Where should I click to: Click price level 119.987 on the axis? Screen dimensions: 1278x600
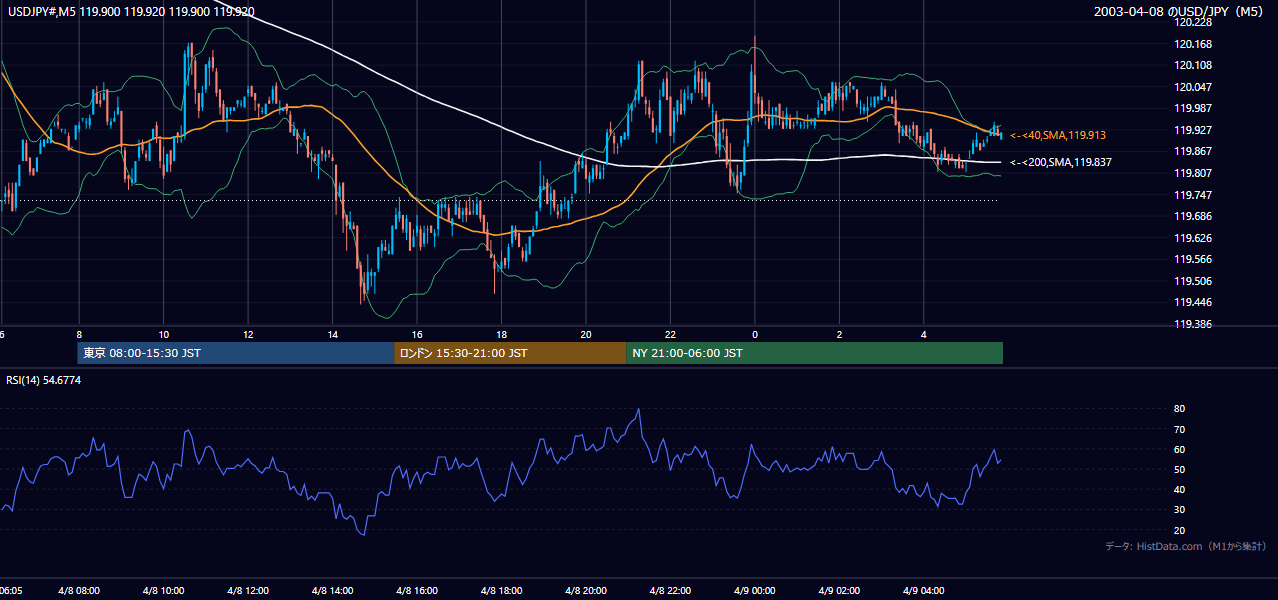(1195, 108)
